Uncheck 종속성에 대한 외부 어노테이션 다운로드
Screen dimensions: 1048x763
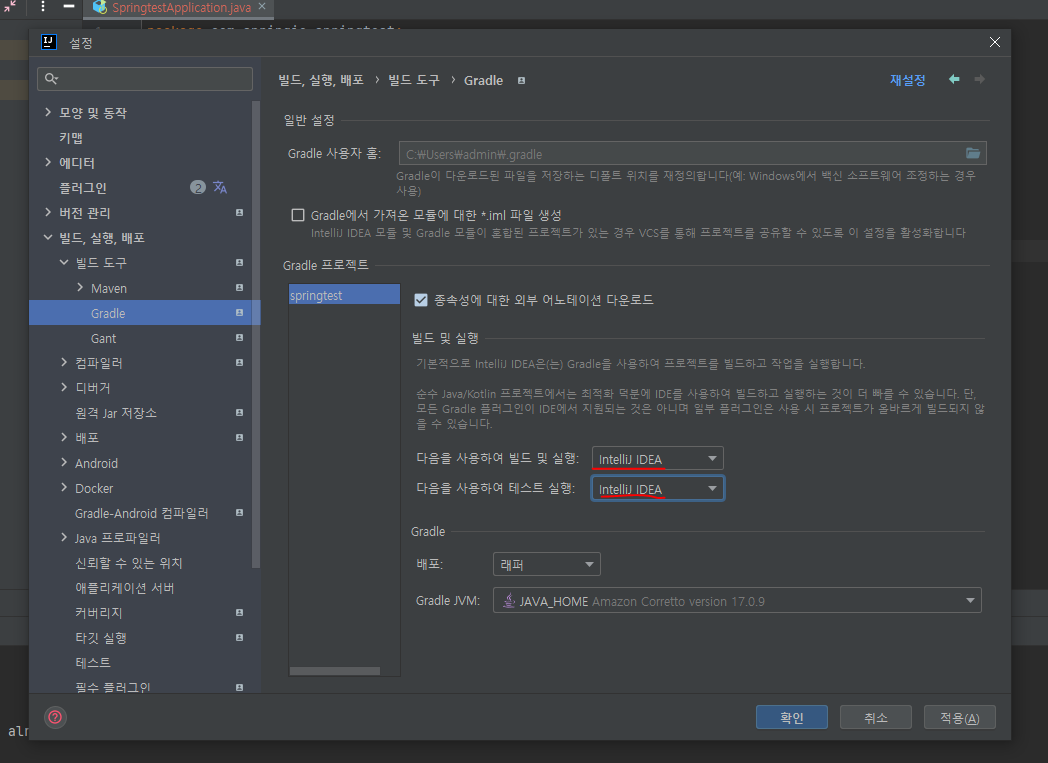click(x=421, y=300)
